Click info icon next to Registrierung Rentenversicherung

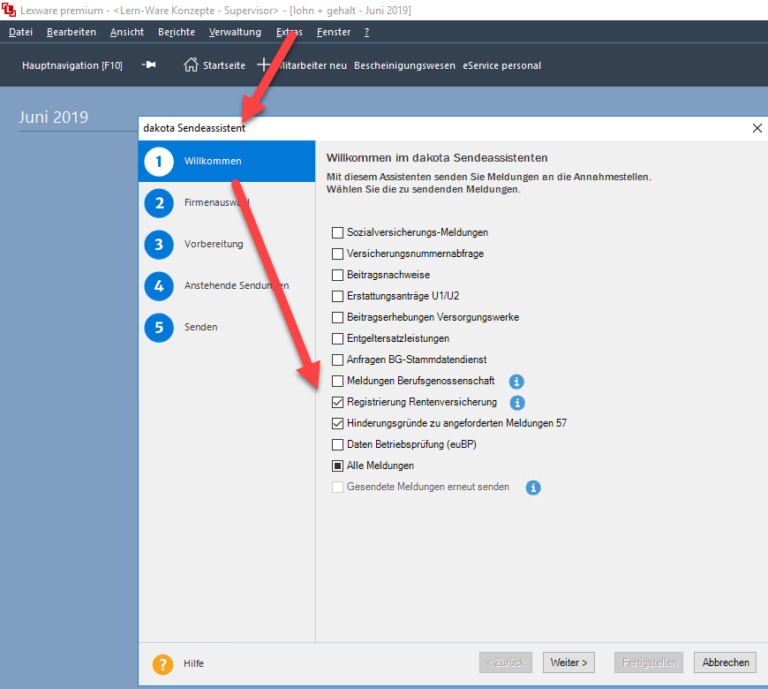[x=517, y=402]
